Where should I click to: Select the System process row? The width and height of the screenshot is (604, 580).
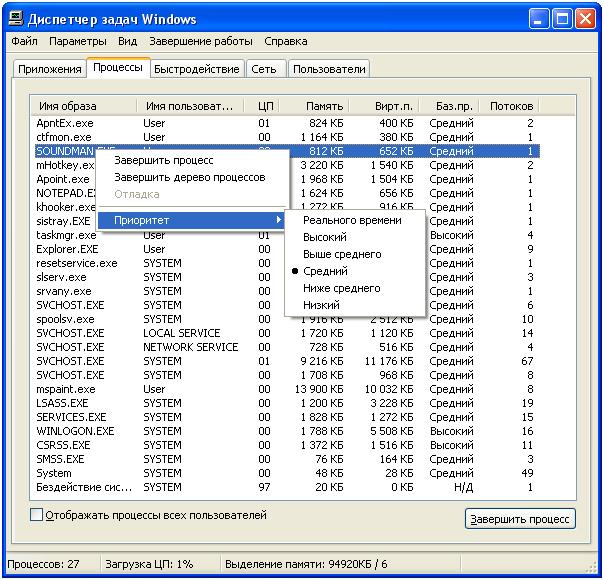click(287, 473)
